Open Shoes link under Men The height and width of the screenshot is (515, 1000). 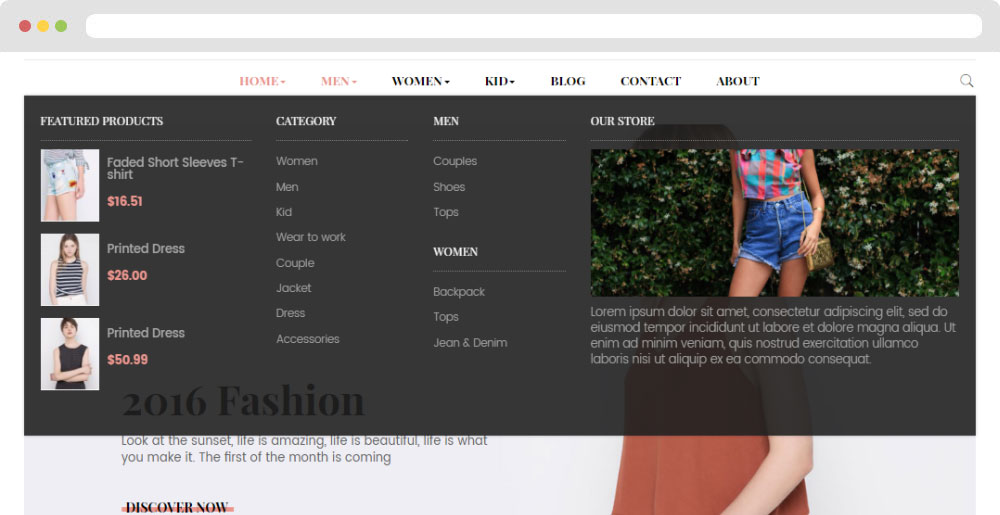[x=449, y=187]
